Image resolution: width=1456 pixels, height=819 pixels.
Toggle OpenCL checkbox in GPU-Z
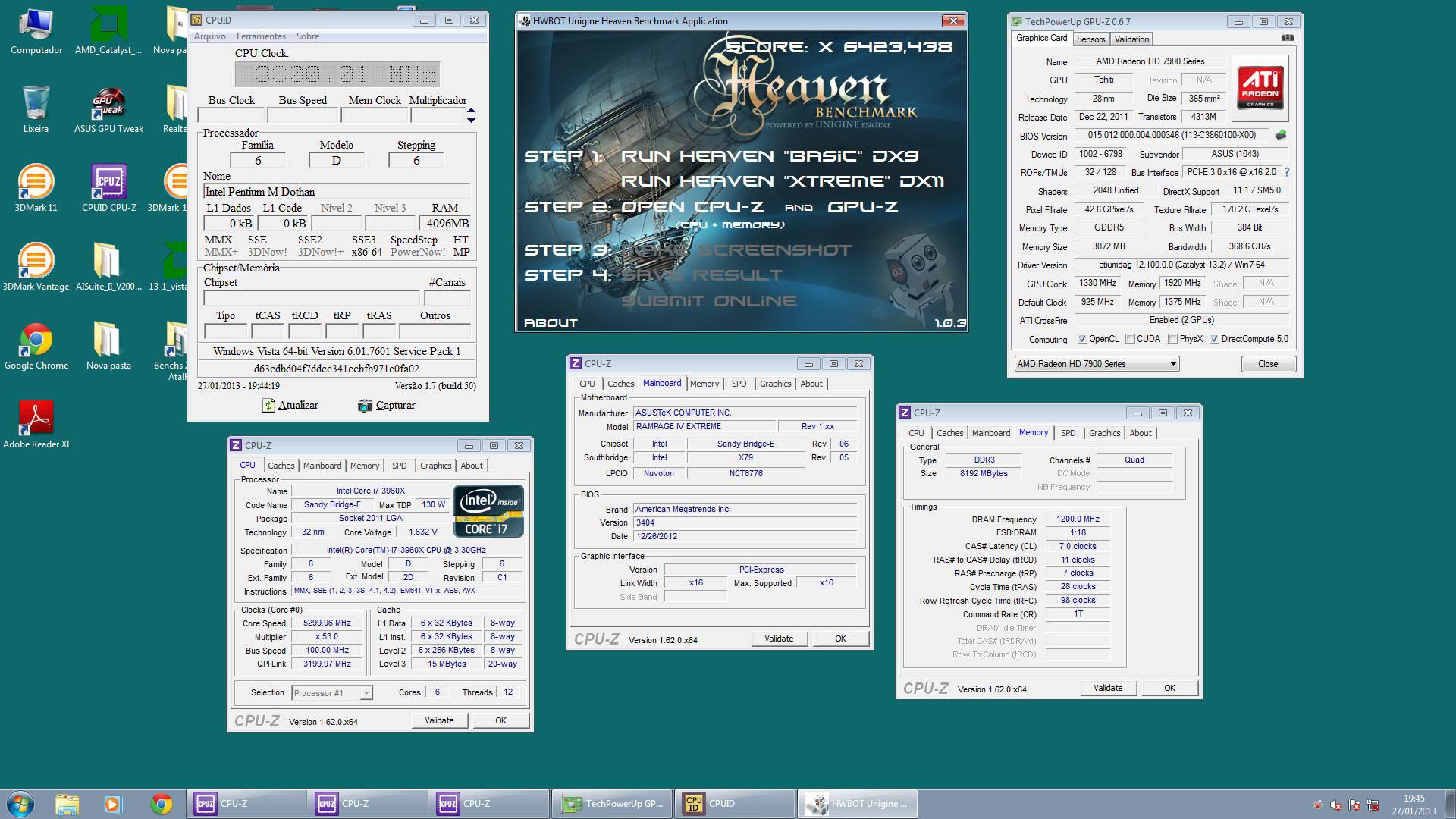[1082, 339]
